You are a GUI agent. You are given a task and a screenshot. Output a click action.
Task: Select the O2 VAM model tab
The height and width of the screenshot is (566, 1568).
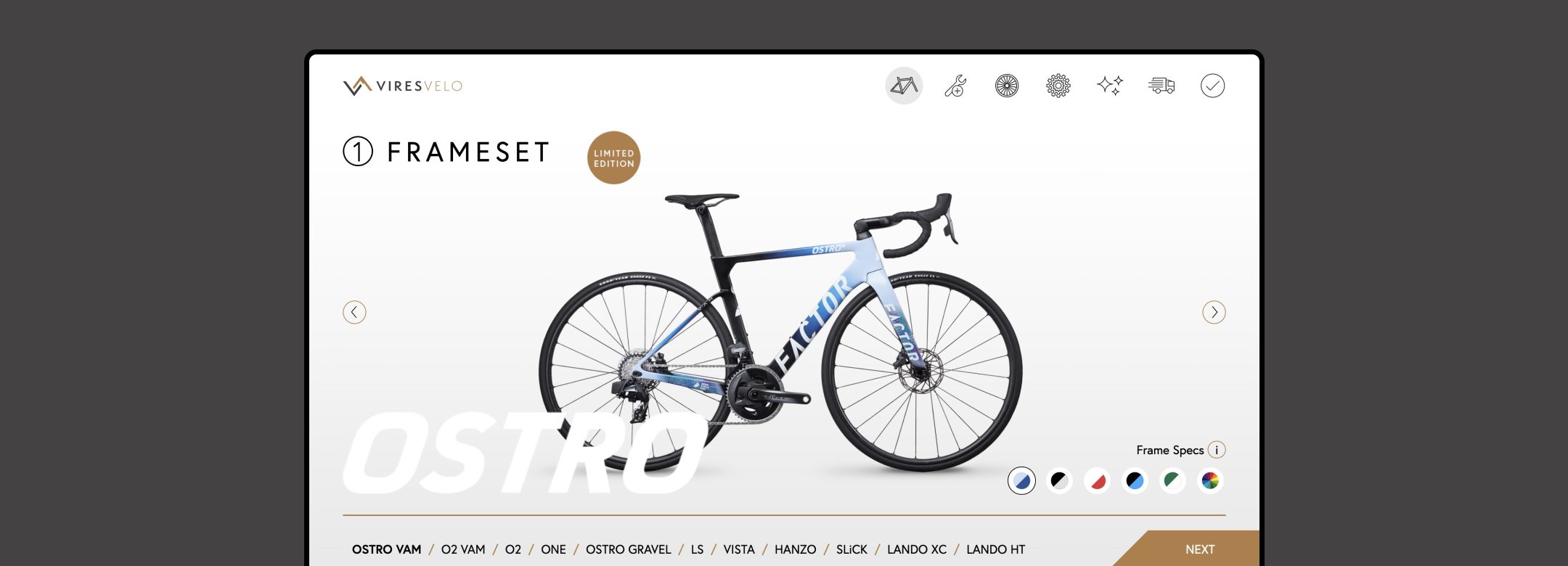pyautogui.click(x=463, y=549)
